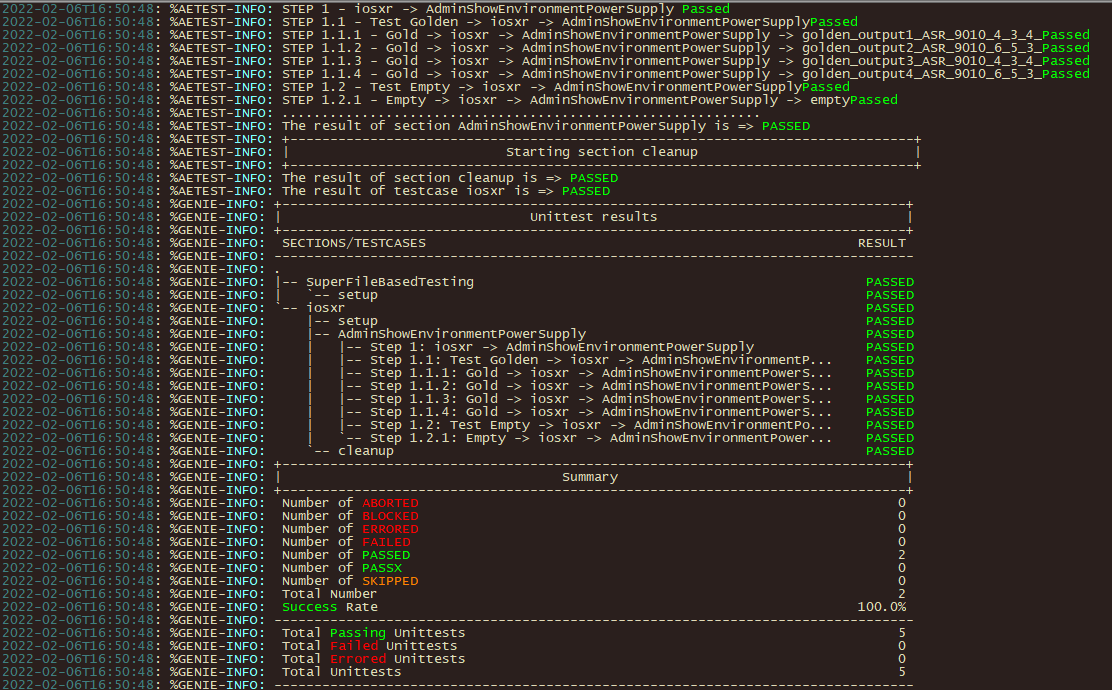Click 'Number of ABORTED' text
1112x690 pixels.
(350, 503)
